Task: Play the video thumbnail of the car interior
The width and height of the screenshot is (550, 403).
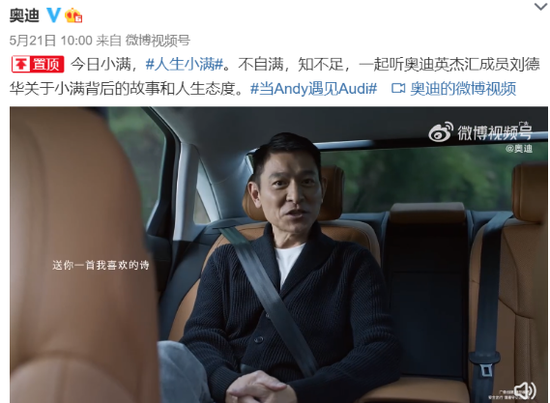Action: pos(279,255)
